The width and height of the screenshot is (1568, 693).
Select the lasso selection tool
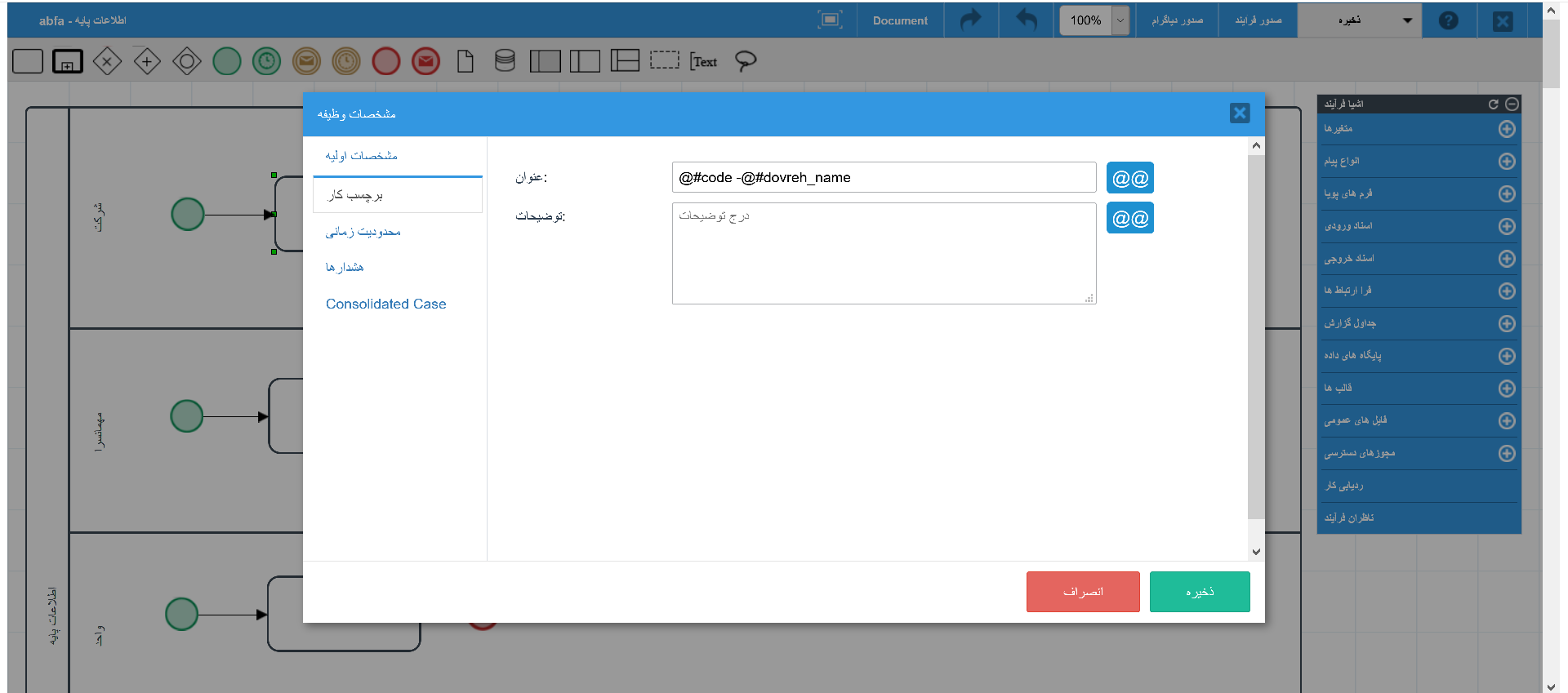(745, 61)
